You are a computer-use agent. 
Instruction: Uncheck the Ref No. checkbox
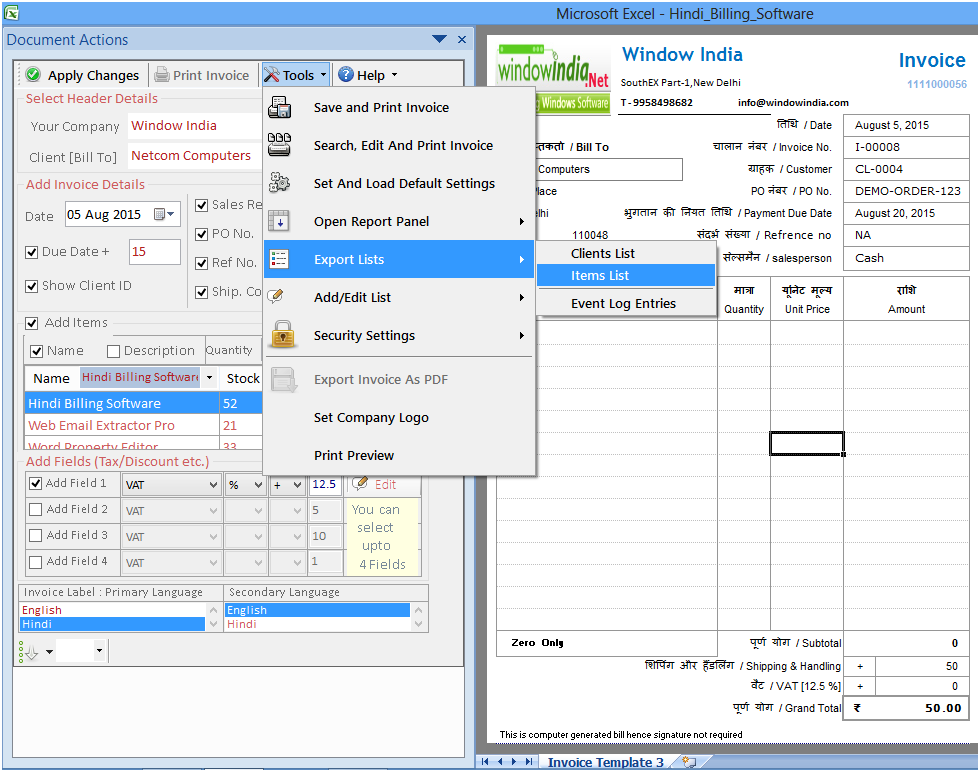click(201, 263)
